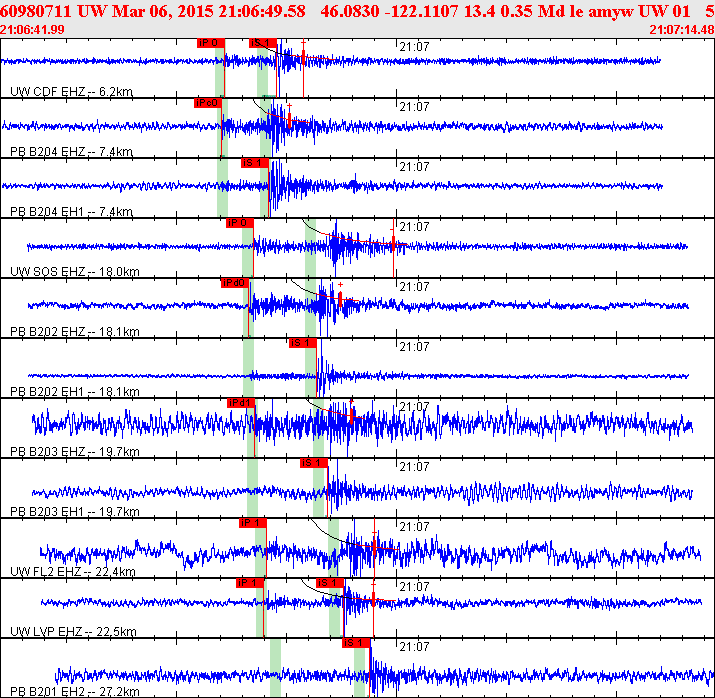
Task: Click the iPc0 pick flag on PB B204 EHZ
Action: [207, 103]
